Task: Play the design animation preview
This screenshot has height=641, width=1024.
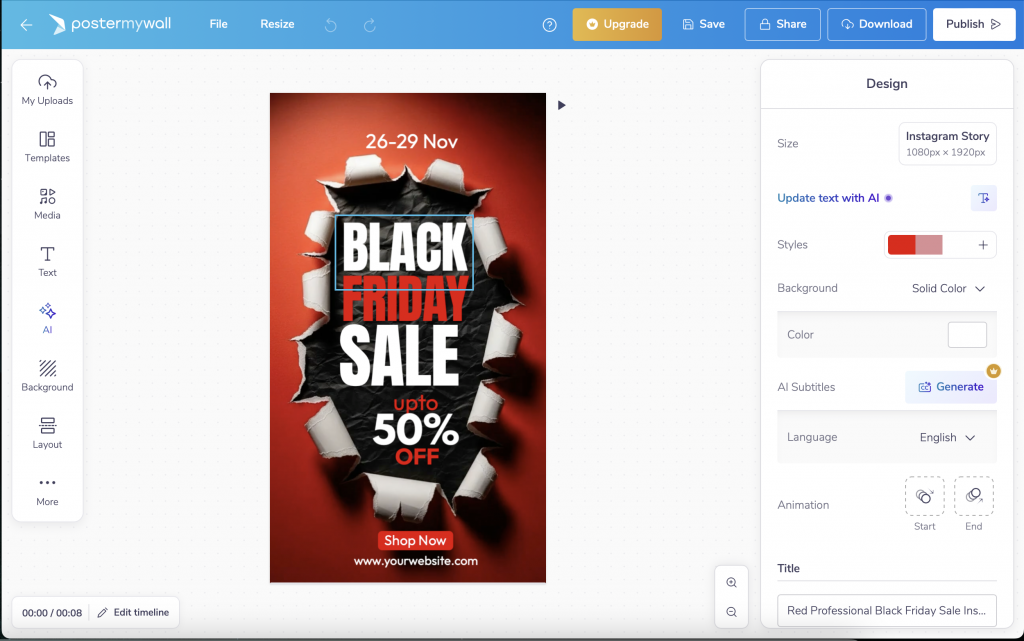Action: pyautogui.click(x=561, y=104)
